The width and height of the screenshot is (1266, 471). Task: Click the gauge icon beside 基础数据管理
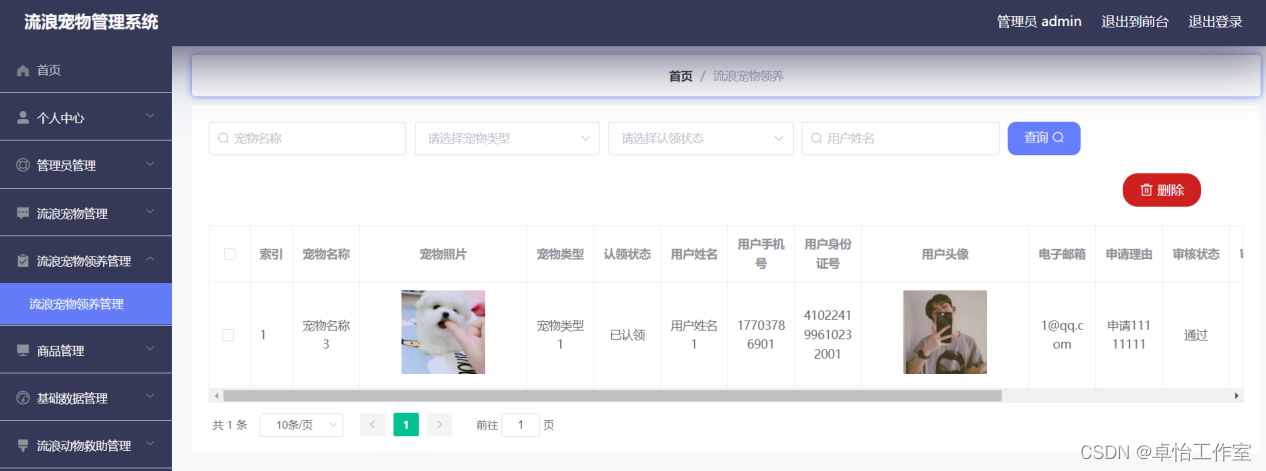[23, 398]
